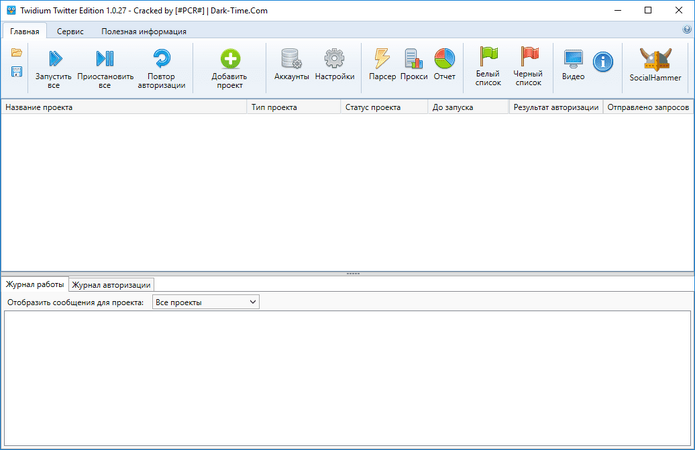
Task: Click the blue info icon
Action: click(603, 62)
